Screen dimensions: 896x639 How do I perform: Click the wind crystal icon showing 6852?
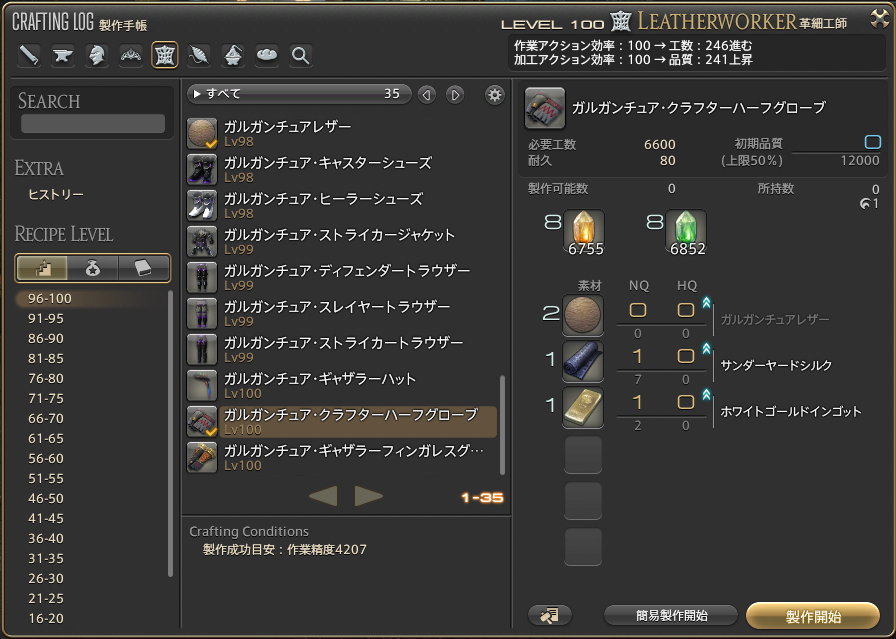(686, 231)
